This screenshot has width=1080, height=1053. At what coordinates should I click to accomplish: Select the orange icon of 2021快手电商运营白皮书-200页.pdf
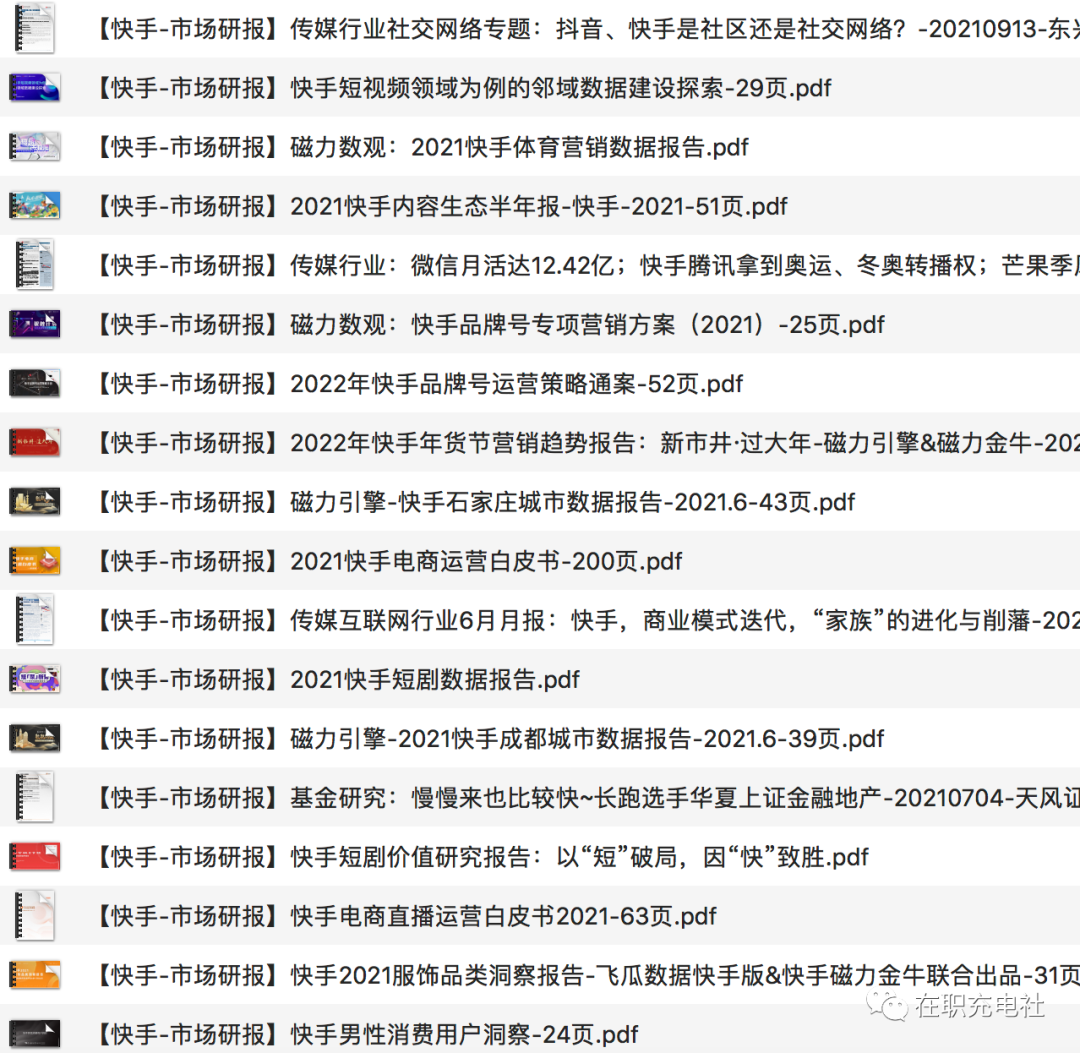[x=34, y=561]
